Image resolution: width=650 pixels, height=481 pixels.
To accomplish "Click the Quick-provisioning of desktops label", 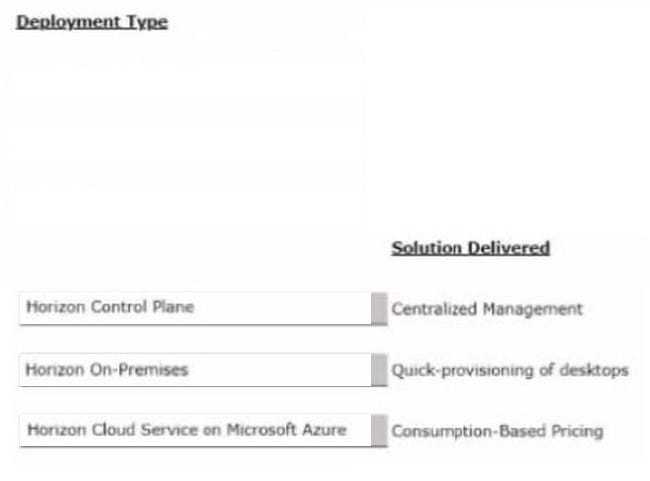I will tap(510, 370).
